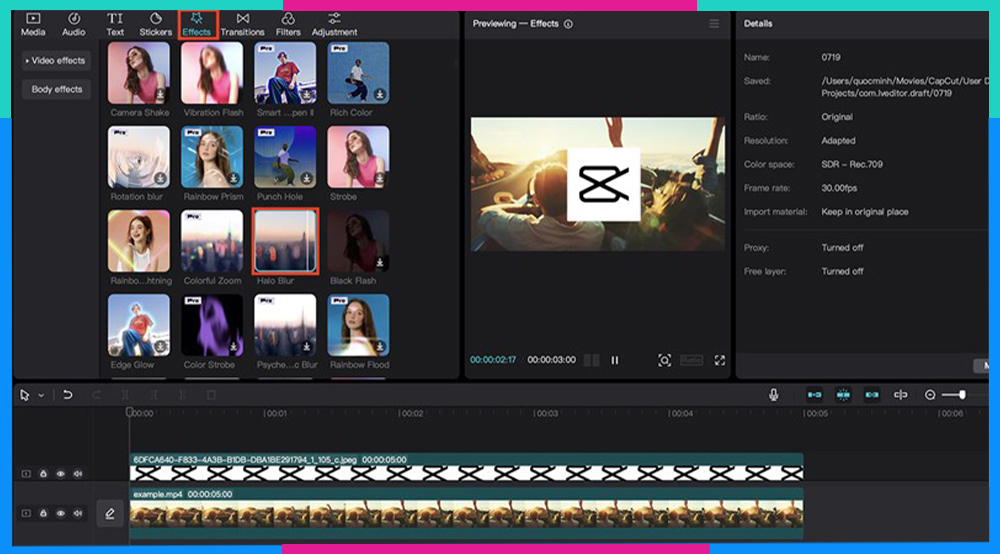Select the Camera Shake effect thumbnail
1000x554 pixels.
click(x=139, y=73)
